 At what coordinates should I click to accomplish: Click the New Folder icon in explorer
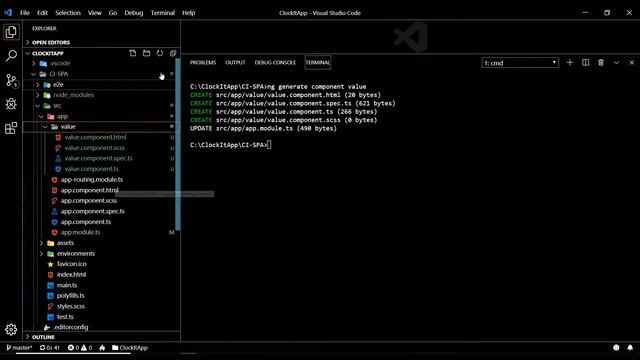[x=146, y=53]
